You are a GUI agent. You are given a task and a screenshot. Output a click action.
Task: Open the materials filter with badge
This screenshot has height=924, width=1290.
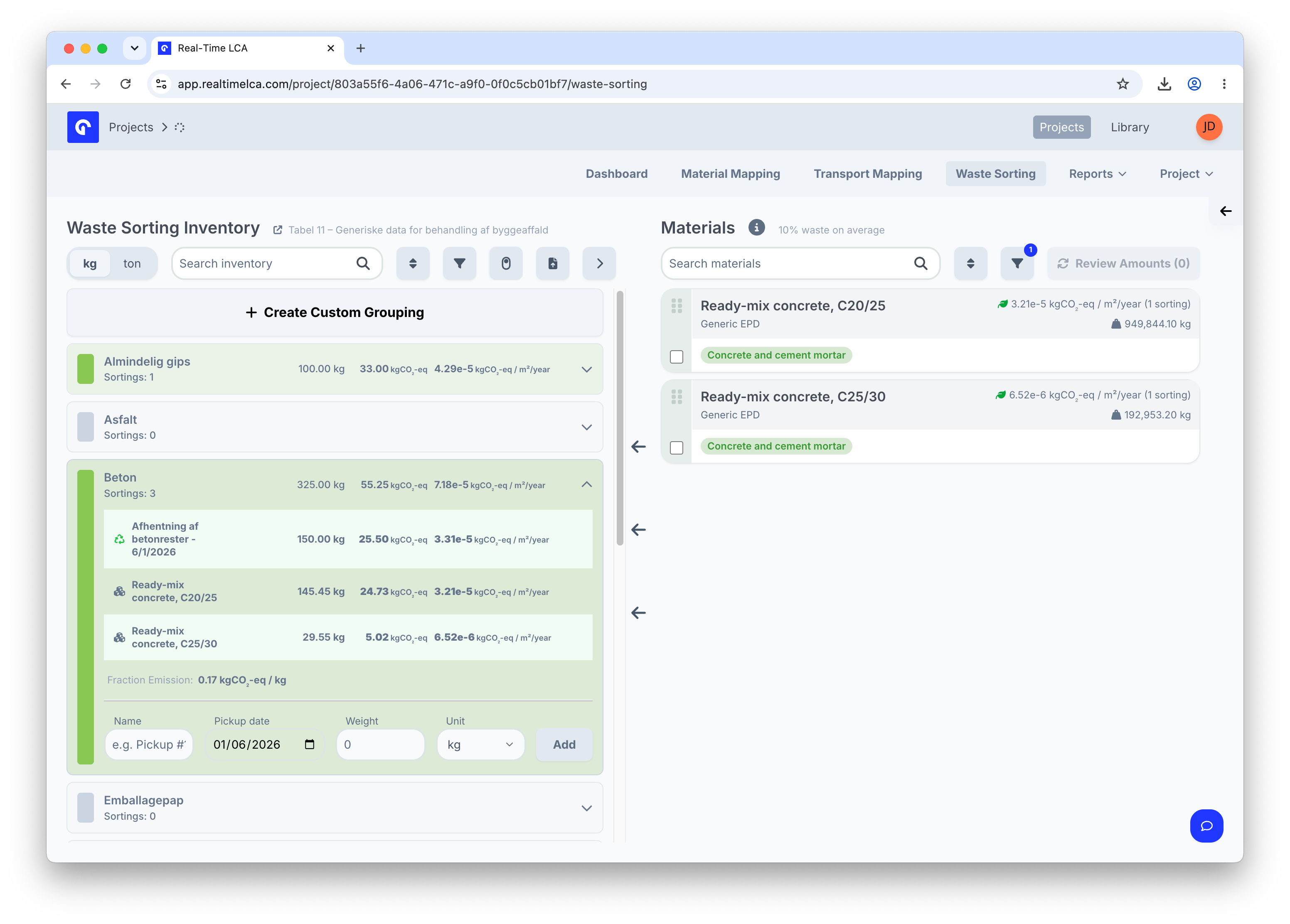pos(1017,263)
